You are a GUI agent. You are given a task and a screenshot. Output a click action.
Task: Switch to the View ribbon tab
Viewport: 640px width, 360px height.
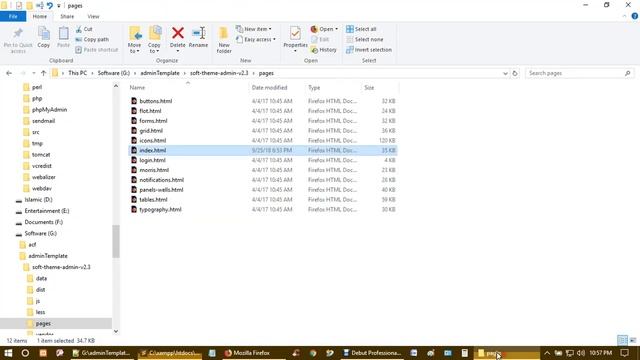pyautogui.click(x=93, y=16)
